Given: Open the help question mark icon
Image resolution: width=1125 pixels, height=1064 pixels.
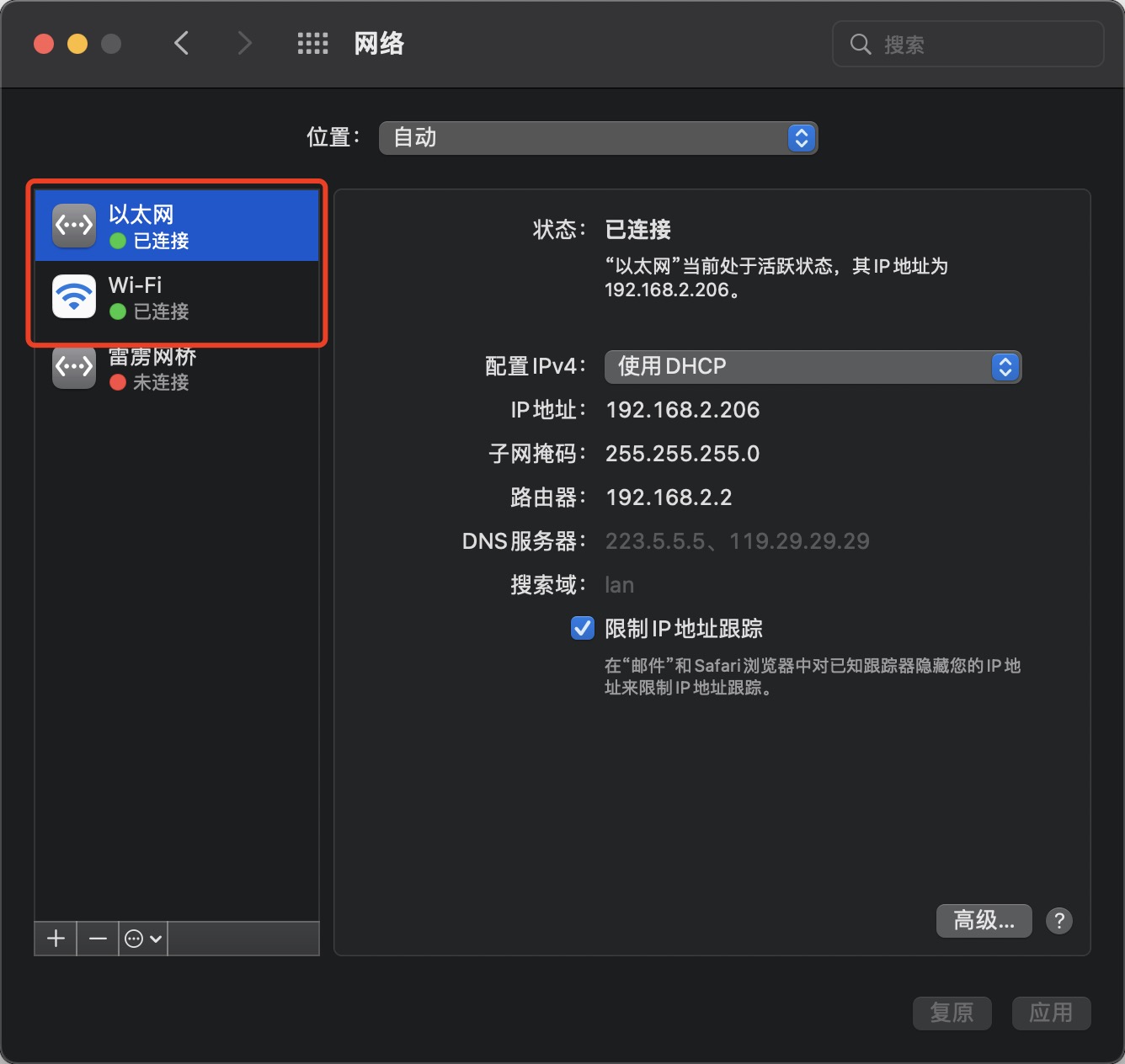Looking at the screenshot, I should click(x=1058, y=921).
